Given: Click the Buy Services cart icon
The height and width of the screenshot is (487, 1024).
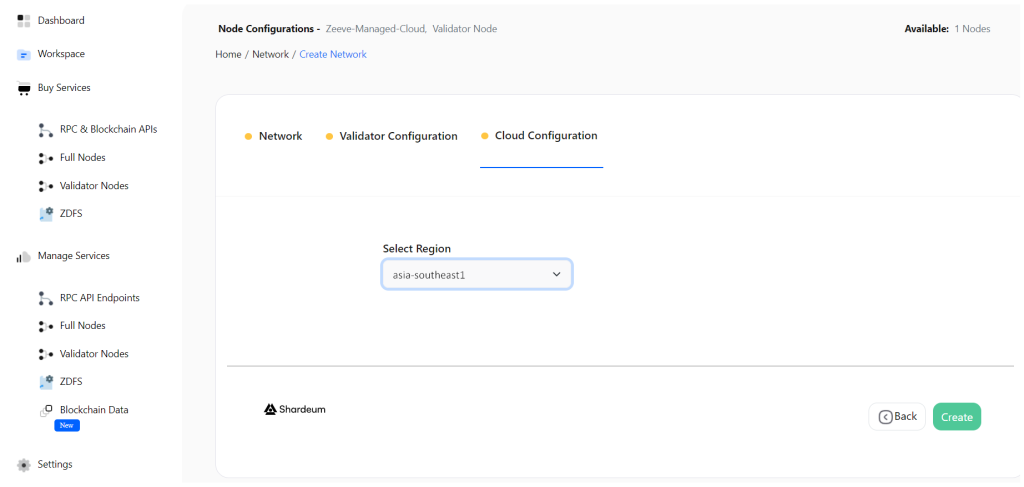Looking at the screenshot, I should (24, 88).
